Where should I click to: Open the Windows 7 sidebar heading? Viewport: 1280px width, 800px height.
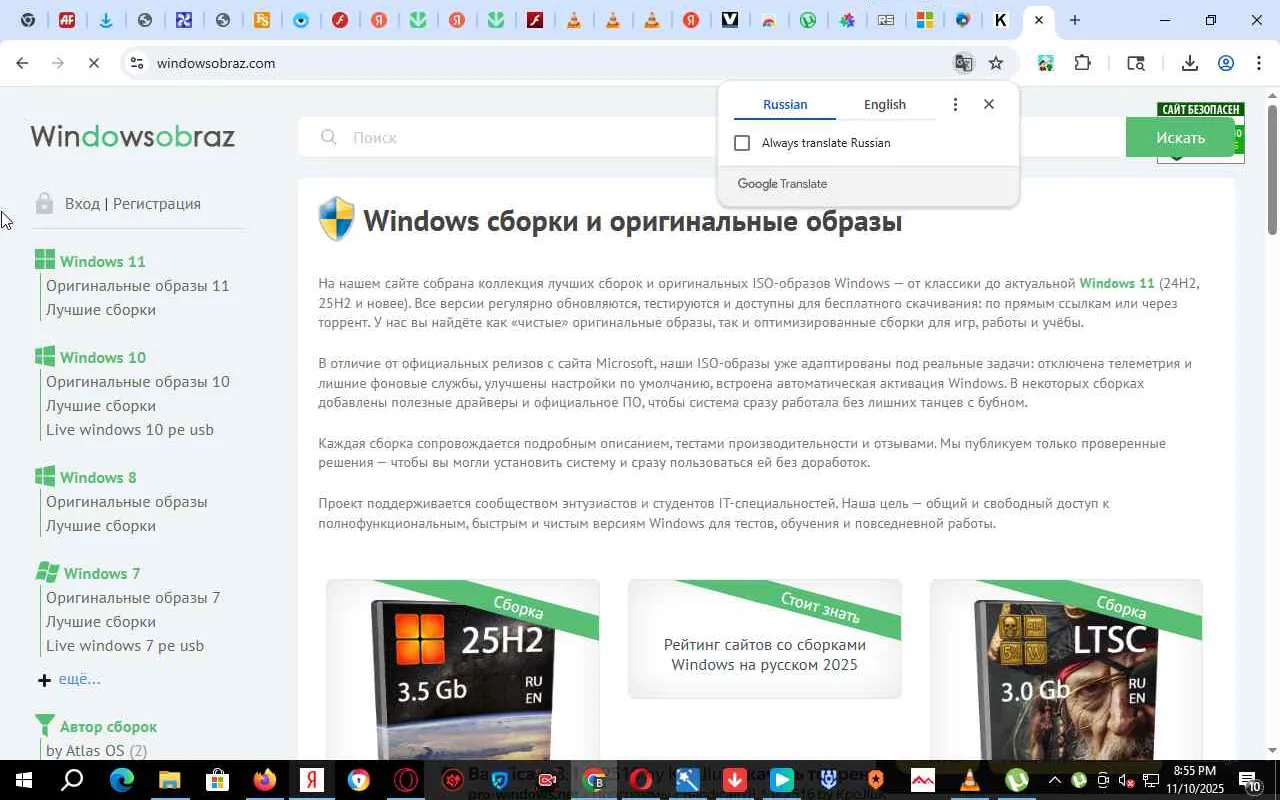pyautogui.click(x=102, y=573)
